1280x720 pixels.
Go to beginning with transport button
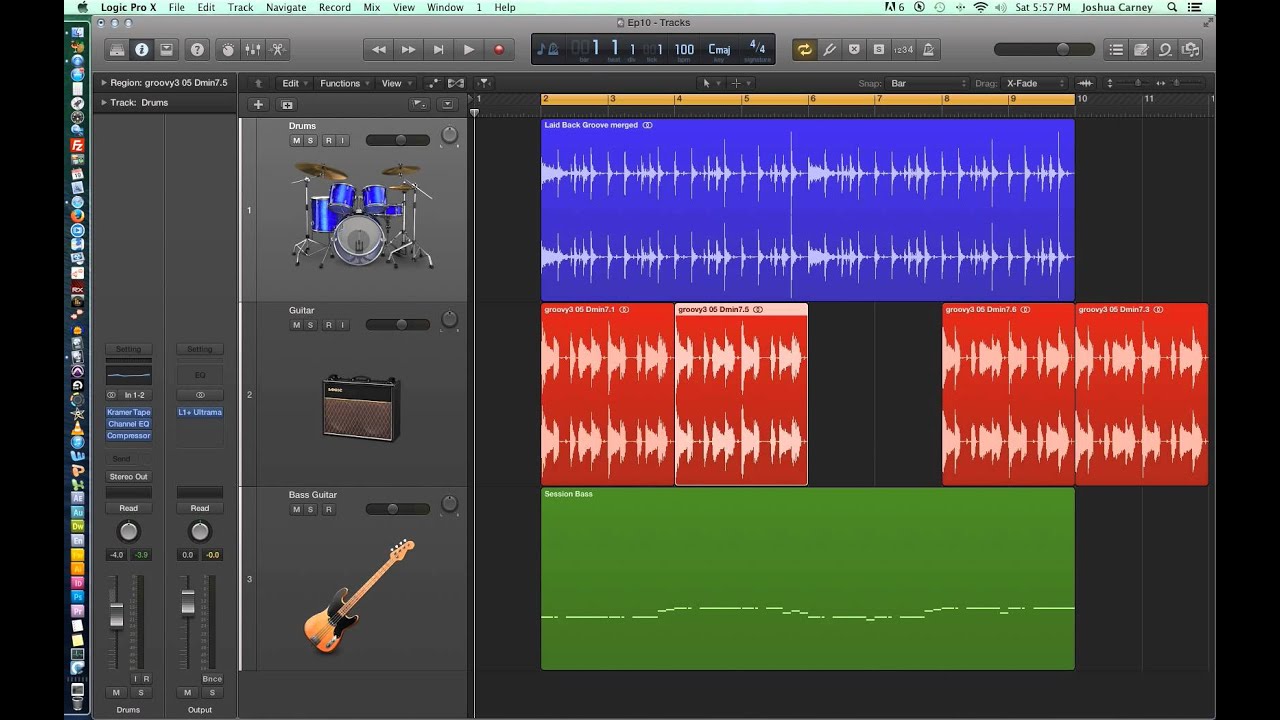coord(439,49)
